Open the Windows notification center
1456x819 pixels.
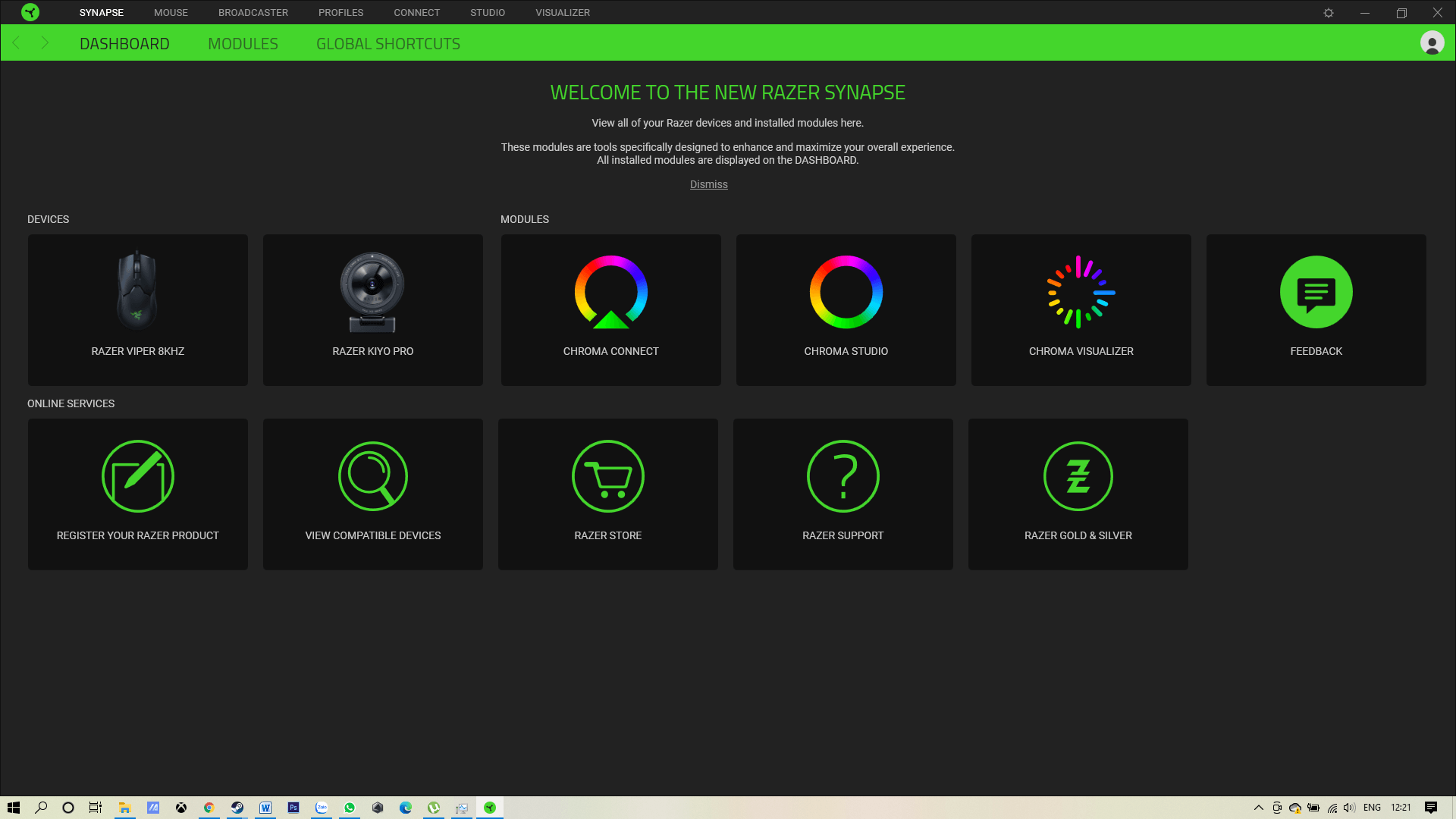[1431, 808]
